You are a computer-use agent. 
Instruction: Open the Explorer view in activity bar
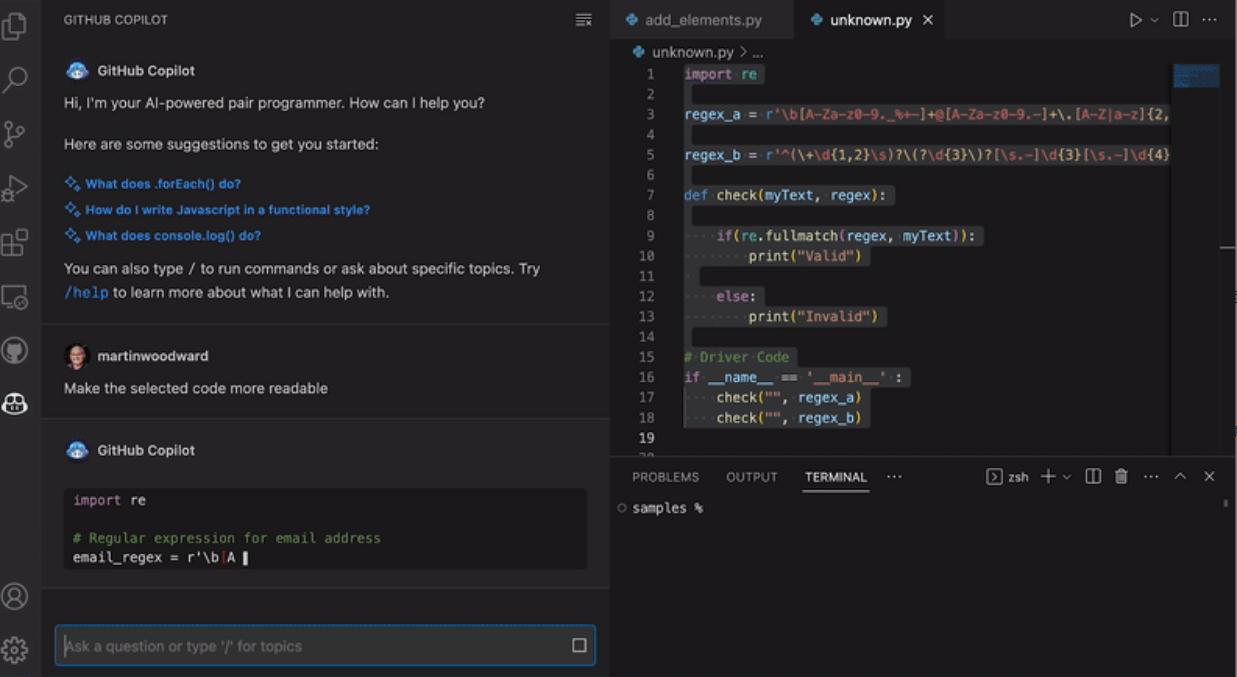coord(15,26)
